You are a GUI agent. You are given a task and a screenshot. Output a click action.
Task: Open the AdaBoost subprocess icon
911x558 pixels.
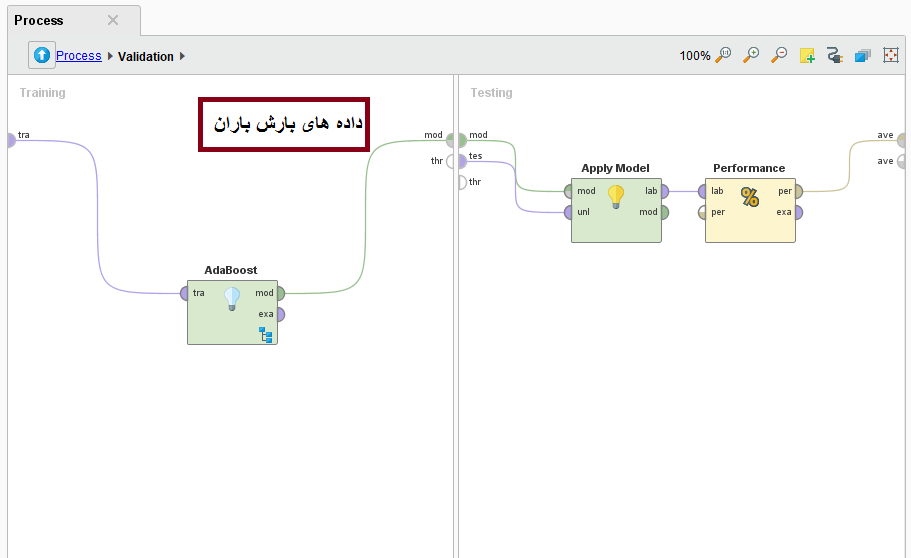tap(266, 334)
